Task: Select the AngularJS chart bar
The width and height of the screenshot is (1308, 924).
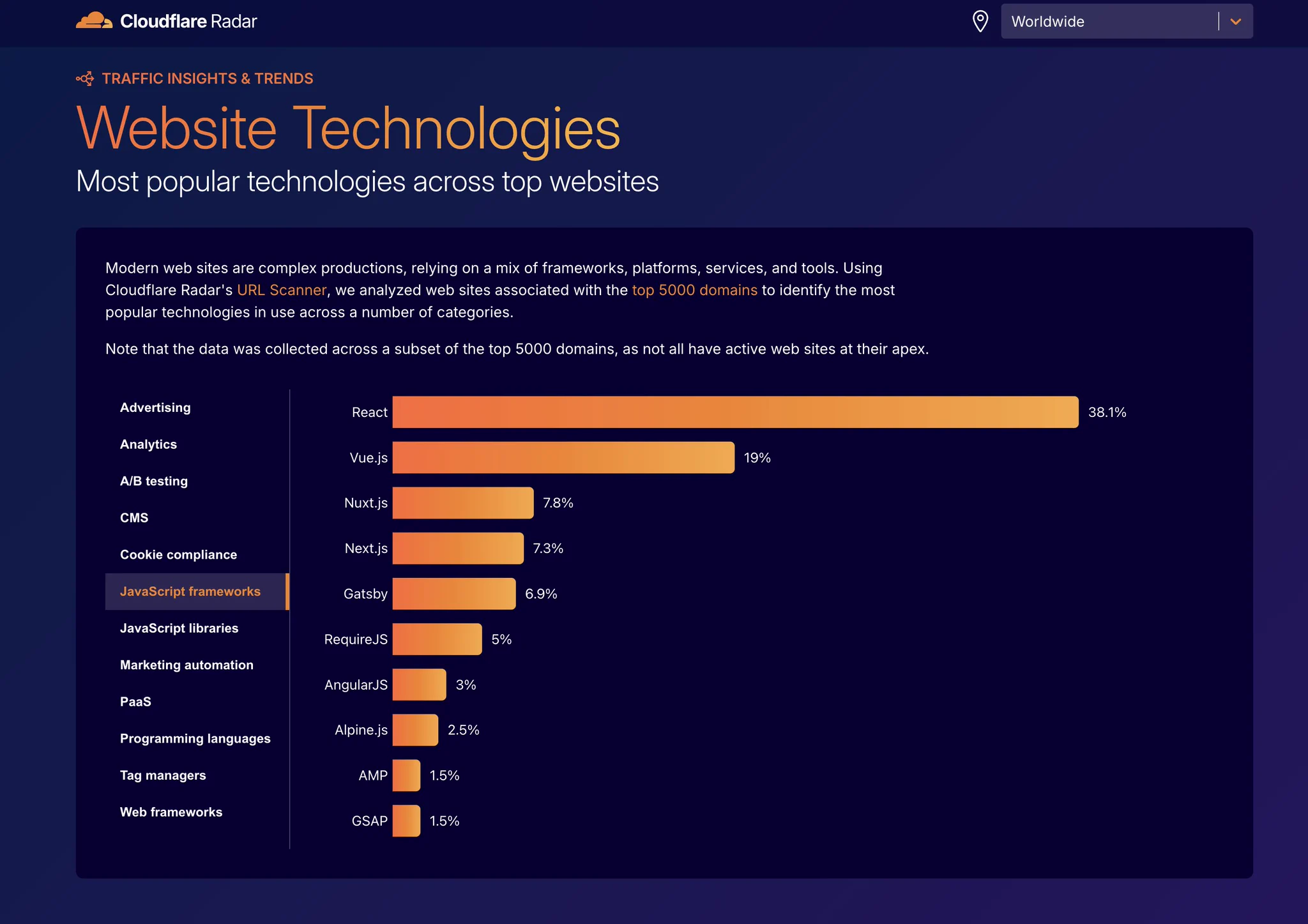Action: [x=419, y=685]
